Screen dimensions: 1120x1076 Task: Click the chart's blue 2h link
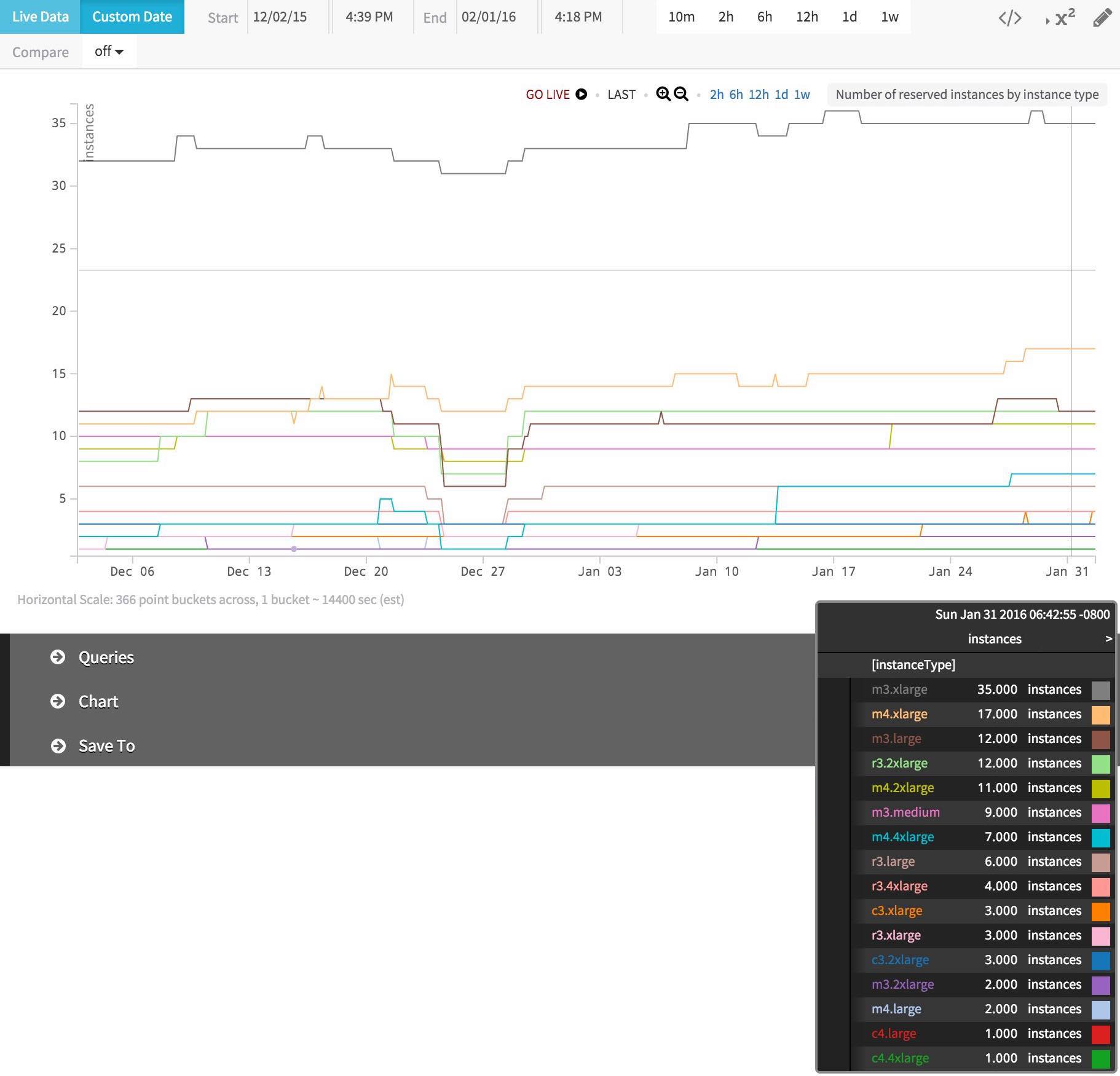[717, 94]
